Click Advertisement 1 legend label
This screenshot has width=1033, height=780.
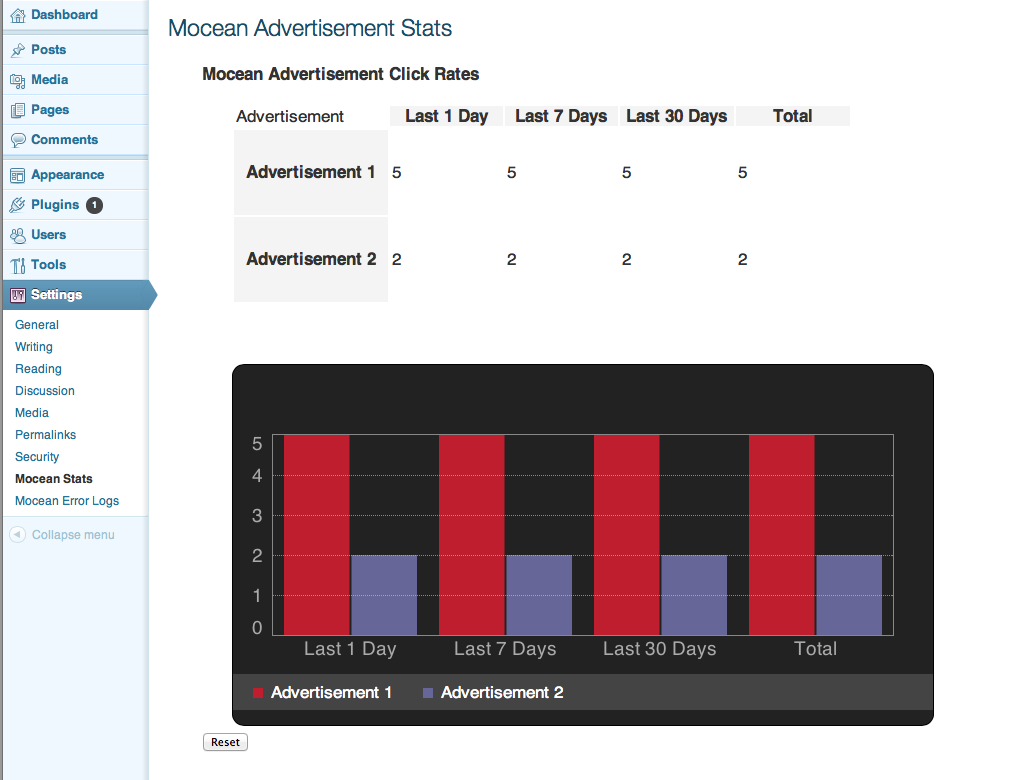pos(331,692)
